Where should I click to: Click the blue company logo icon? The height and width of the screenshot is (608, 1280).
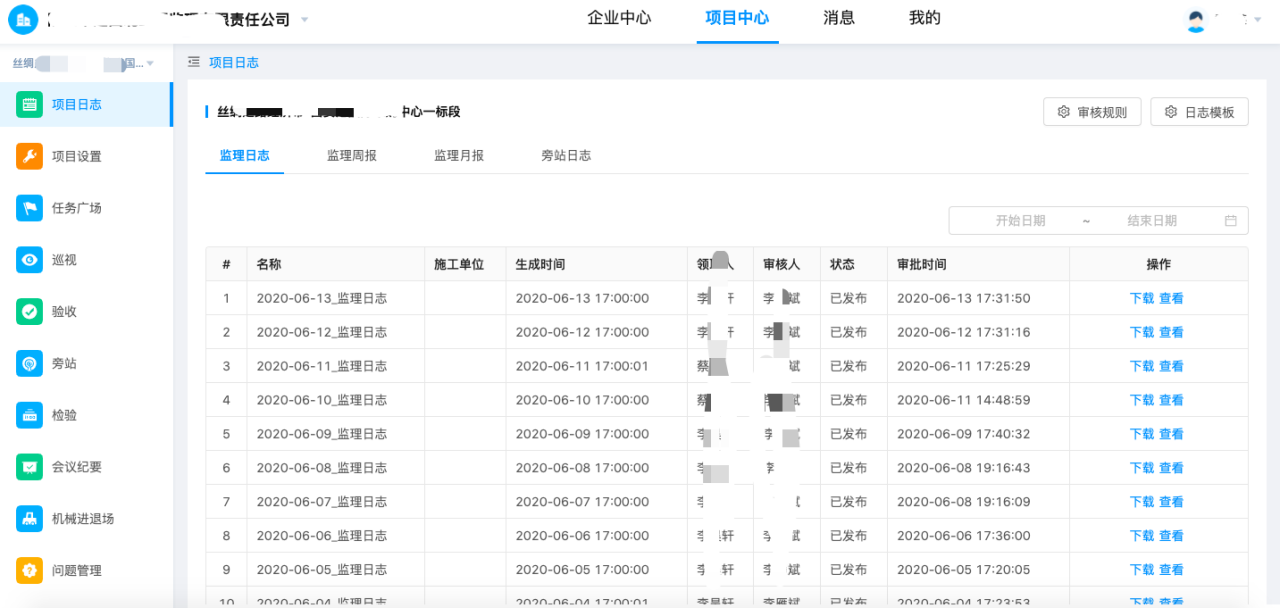tap(22, 18)
